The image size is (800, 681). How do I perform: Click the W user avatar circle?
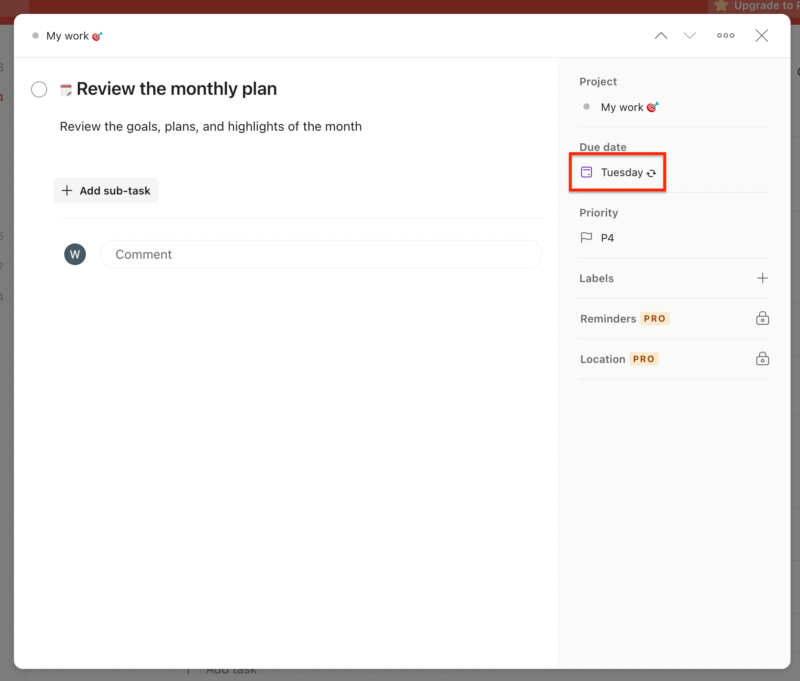tap(74, 254)
